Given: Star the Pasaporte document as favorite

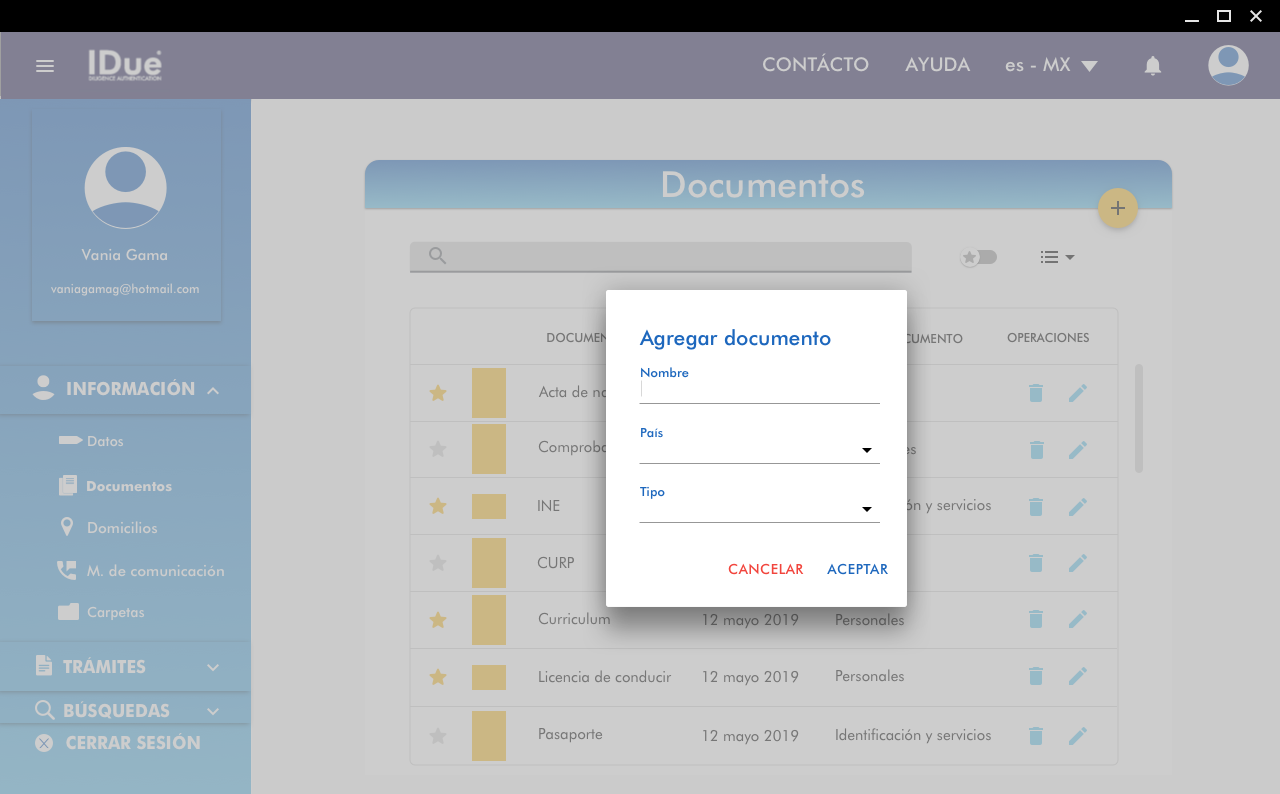Looking at the screenshot, I should [x=437, y=736].
